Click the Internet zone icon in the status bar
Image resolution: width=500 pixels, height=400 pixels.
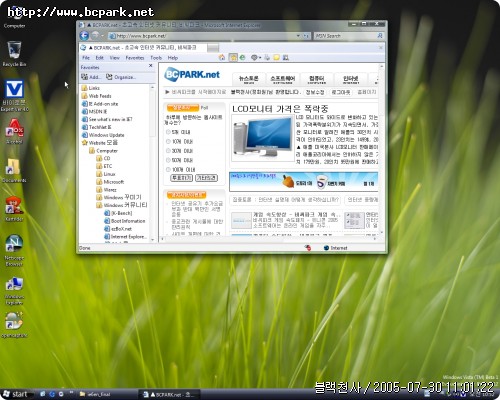[326, 248]
